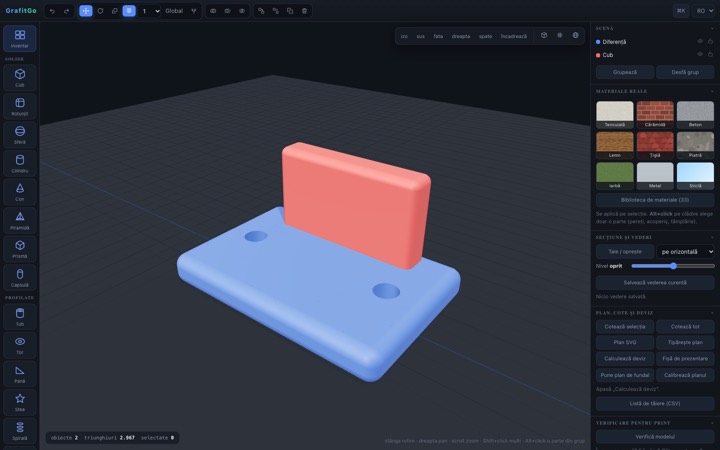Switch to the sus view
Screen dimensions: 720x450
421,36
